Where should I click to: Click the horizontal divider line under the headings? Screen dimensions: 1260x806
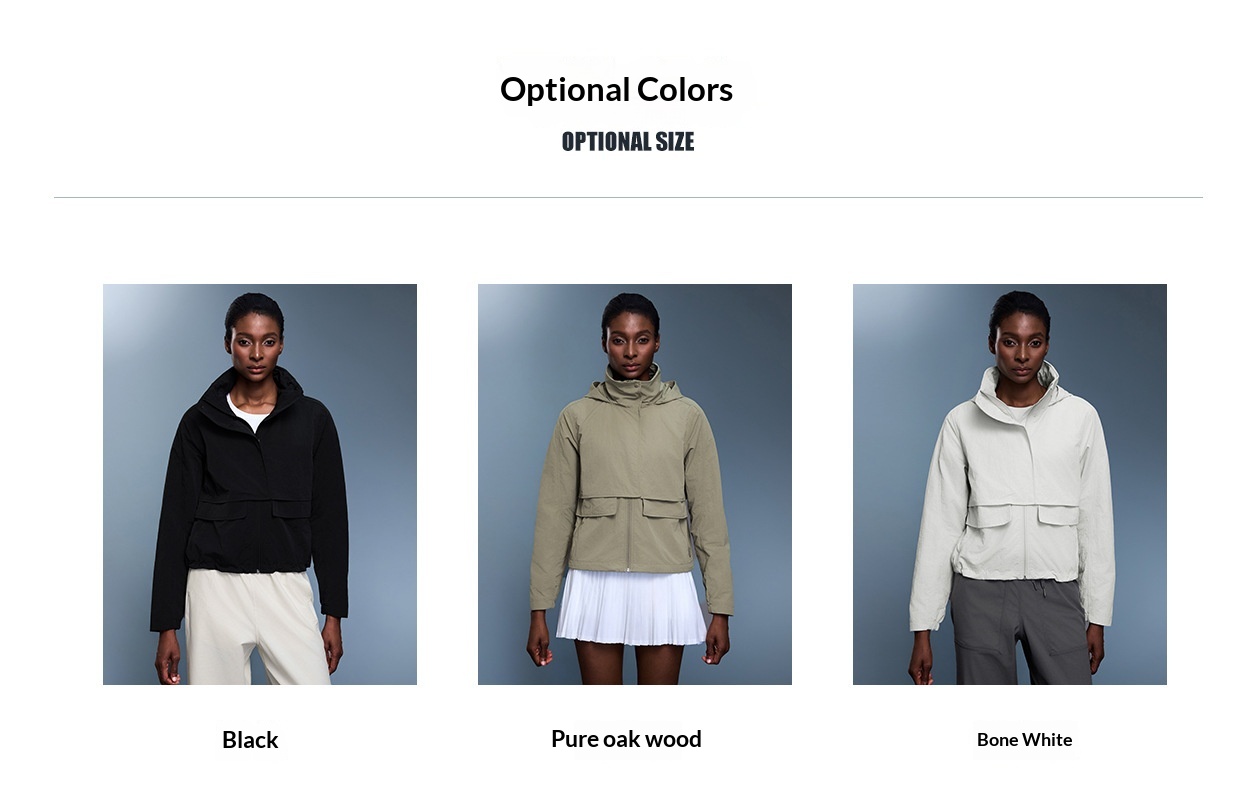(628, 197)
